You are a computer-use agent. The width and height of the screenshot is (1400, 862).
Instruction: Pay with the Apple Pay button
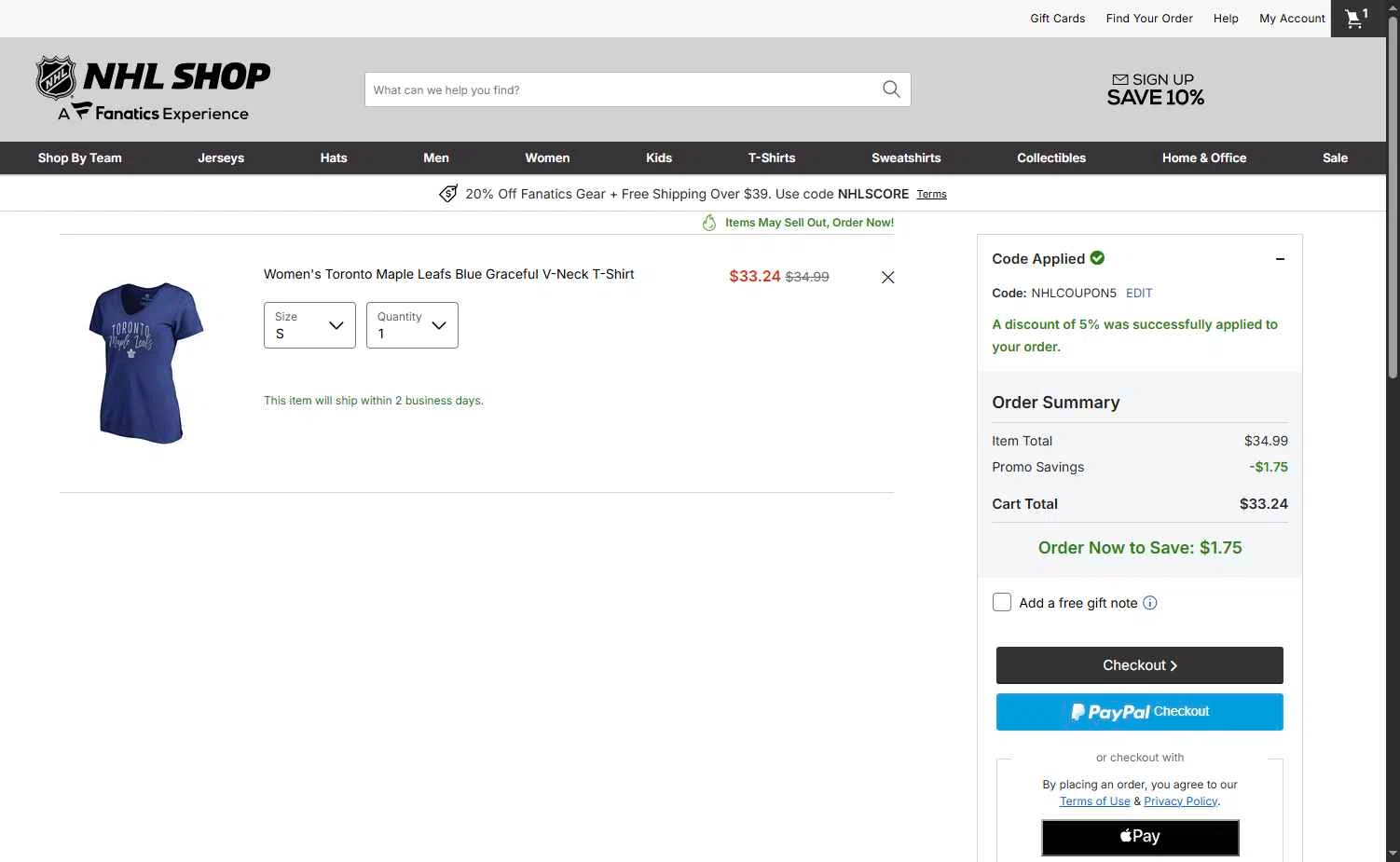[1140, 837]
